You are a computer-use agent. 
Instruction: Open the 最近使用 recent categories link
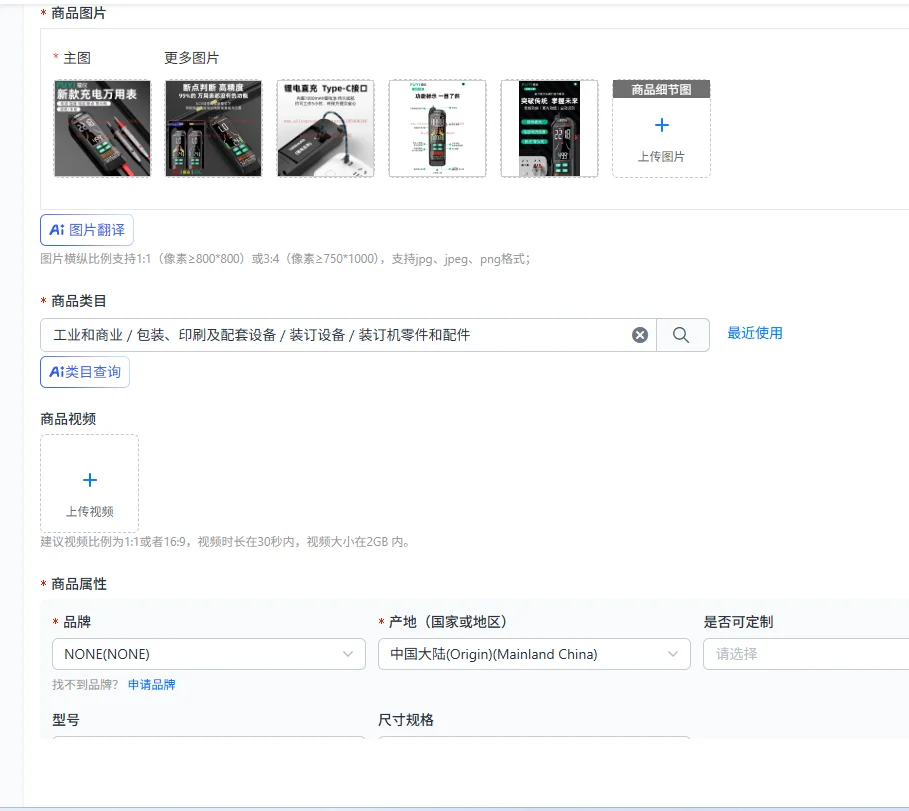[755, 333]
